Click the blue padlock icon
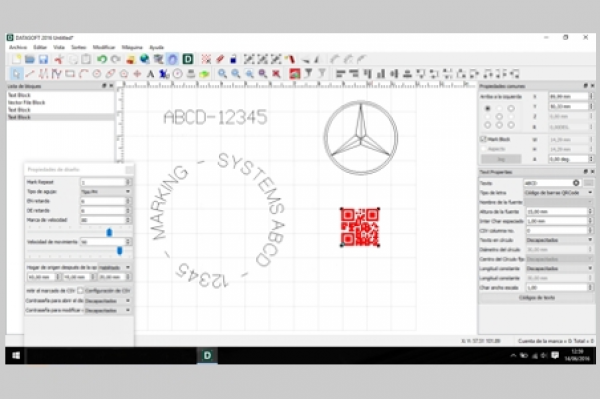This screenshot has height=399, width=600. click(x=233, y=59)
